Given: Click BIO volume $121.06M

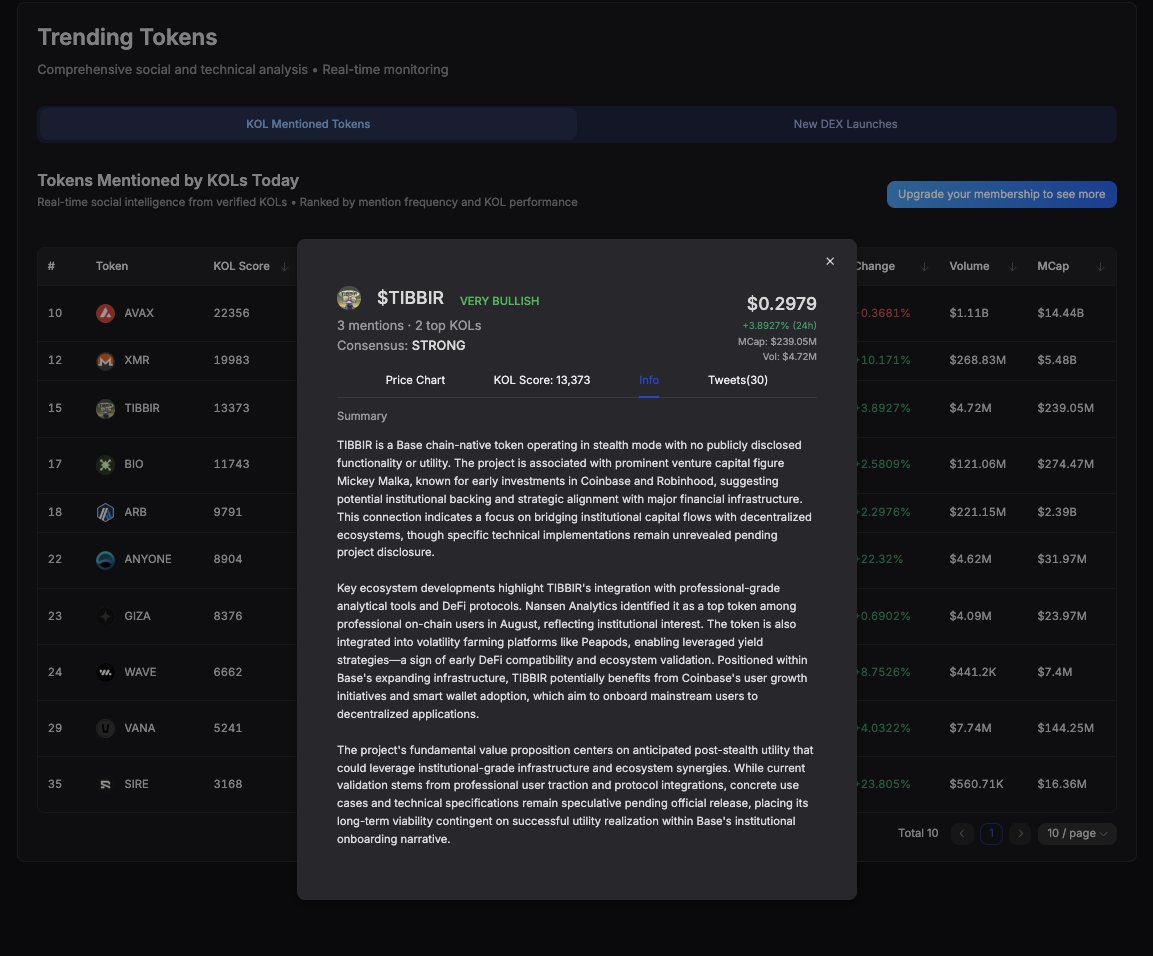Looking at the screenshot, I should 977,464.
